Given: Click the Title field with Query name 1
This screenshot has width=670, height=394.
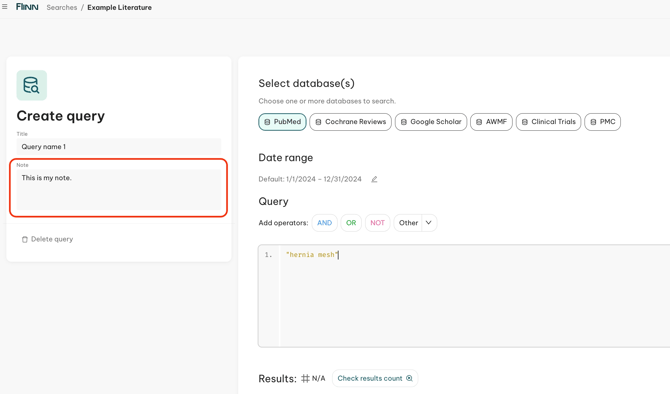Looking at the screenshot, I should pos(119,147).
